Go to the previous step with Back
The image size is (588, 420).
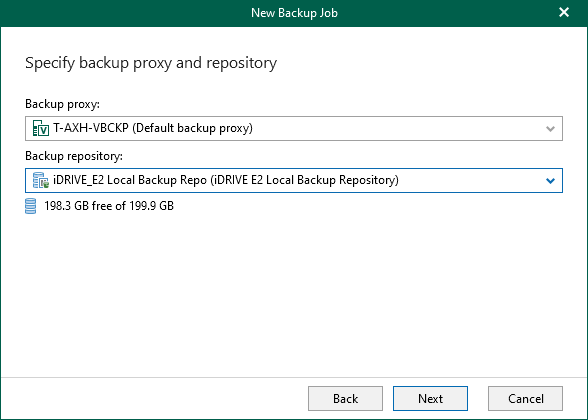click(x=345, y=399)
